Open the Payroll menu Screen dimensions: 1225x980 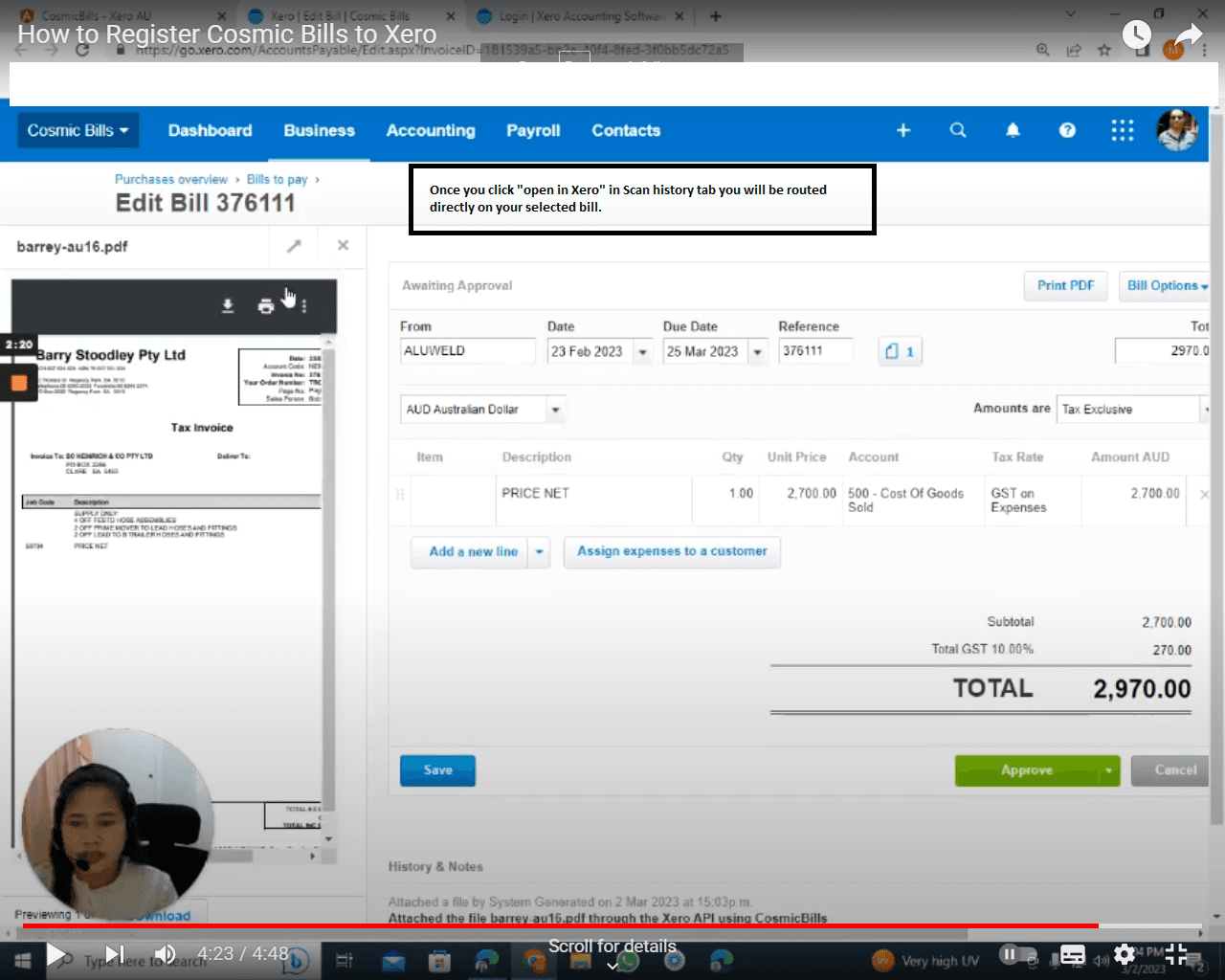(533, 130)
